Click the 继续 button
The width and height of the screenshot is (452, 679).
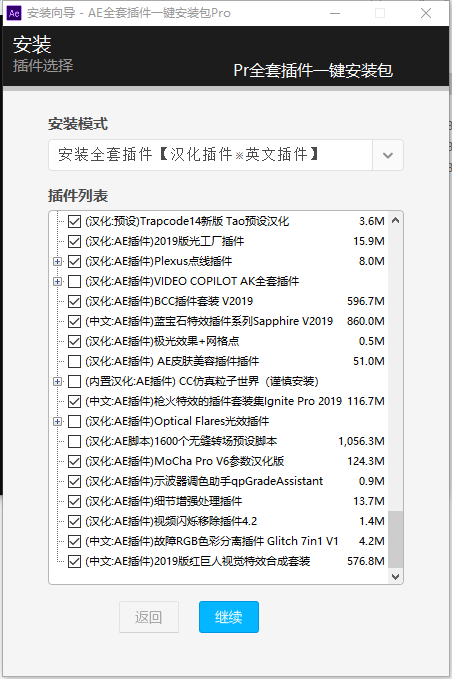coord(229,617)
